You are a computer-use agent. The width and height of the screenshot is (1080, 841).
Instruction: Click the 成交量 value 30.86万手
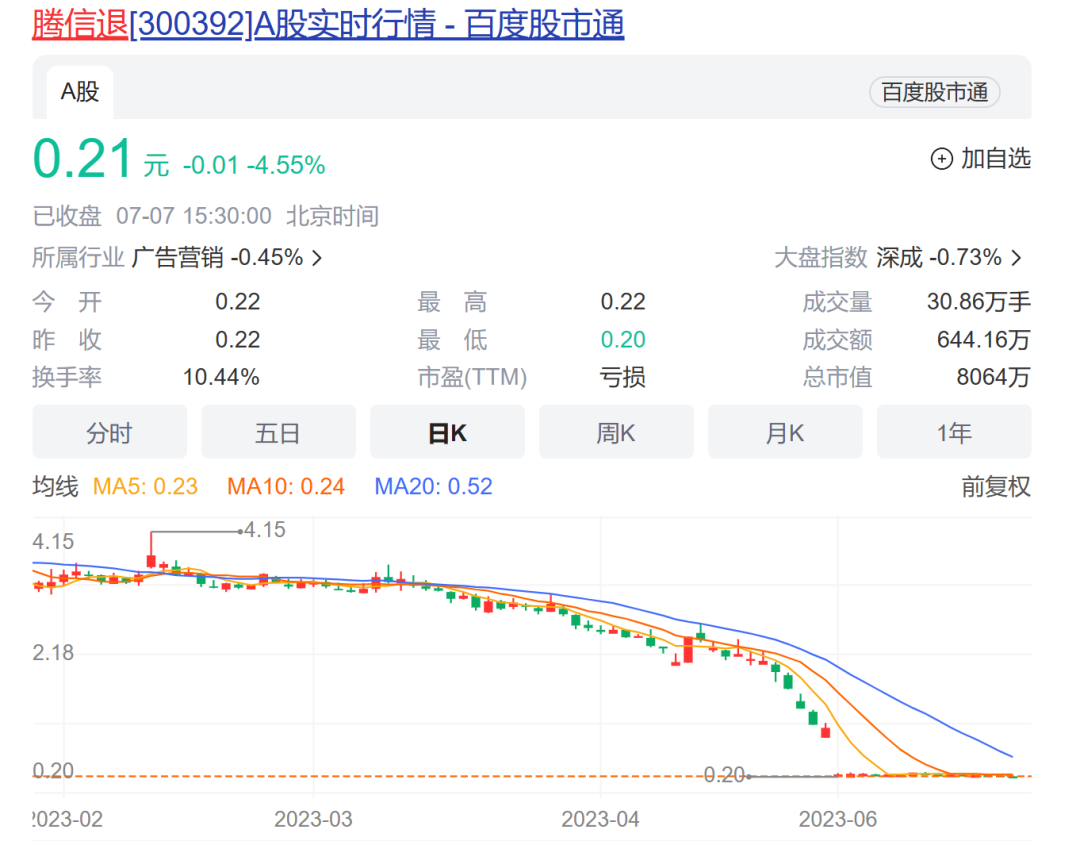(979, 302)
